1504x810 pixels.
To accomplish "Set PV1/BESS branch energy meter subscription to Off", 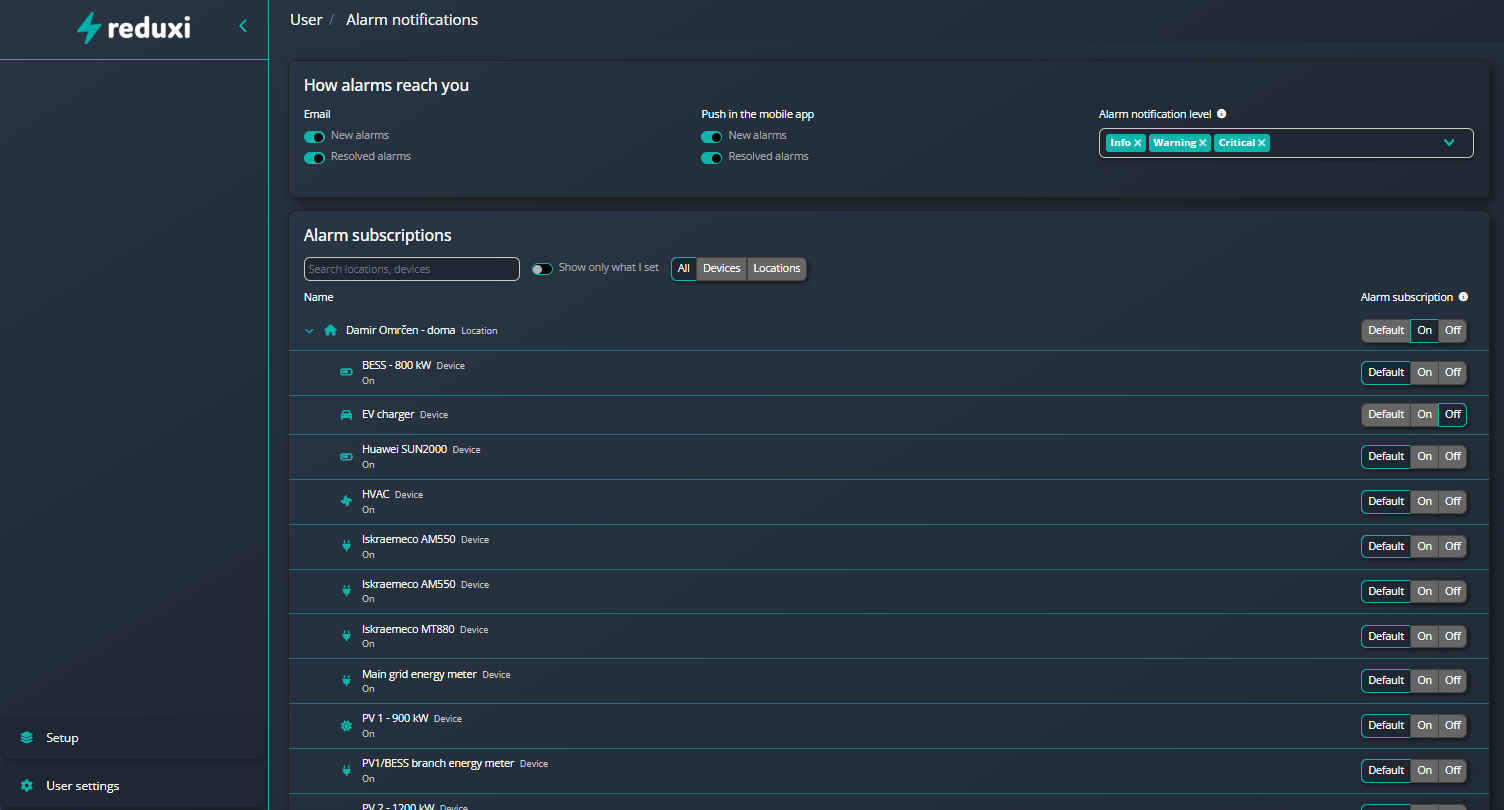I will coord(1453,770).
